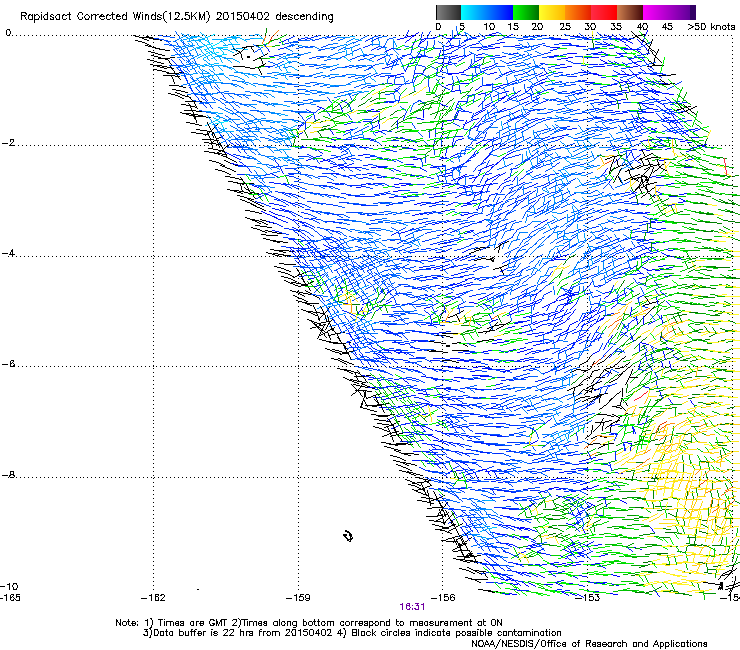Click the 'NOAA/NESDIS/Office of Research and Applications' credit
The width and height of the screenshot is (740, 650).
point(589,644)
